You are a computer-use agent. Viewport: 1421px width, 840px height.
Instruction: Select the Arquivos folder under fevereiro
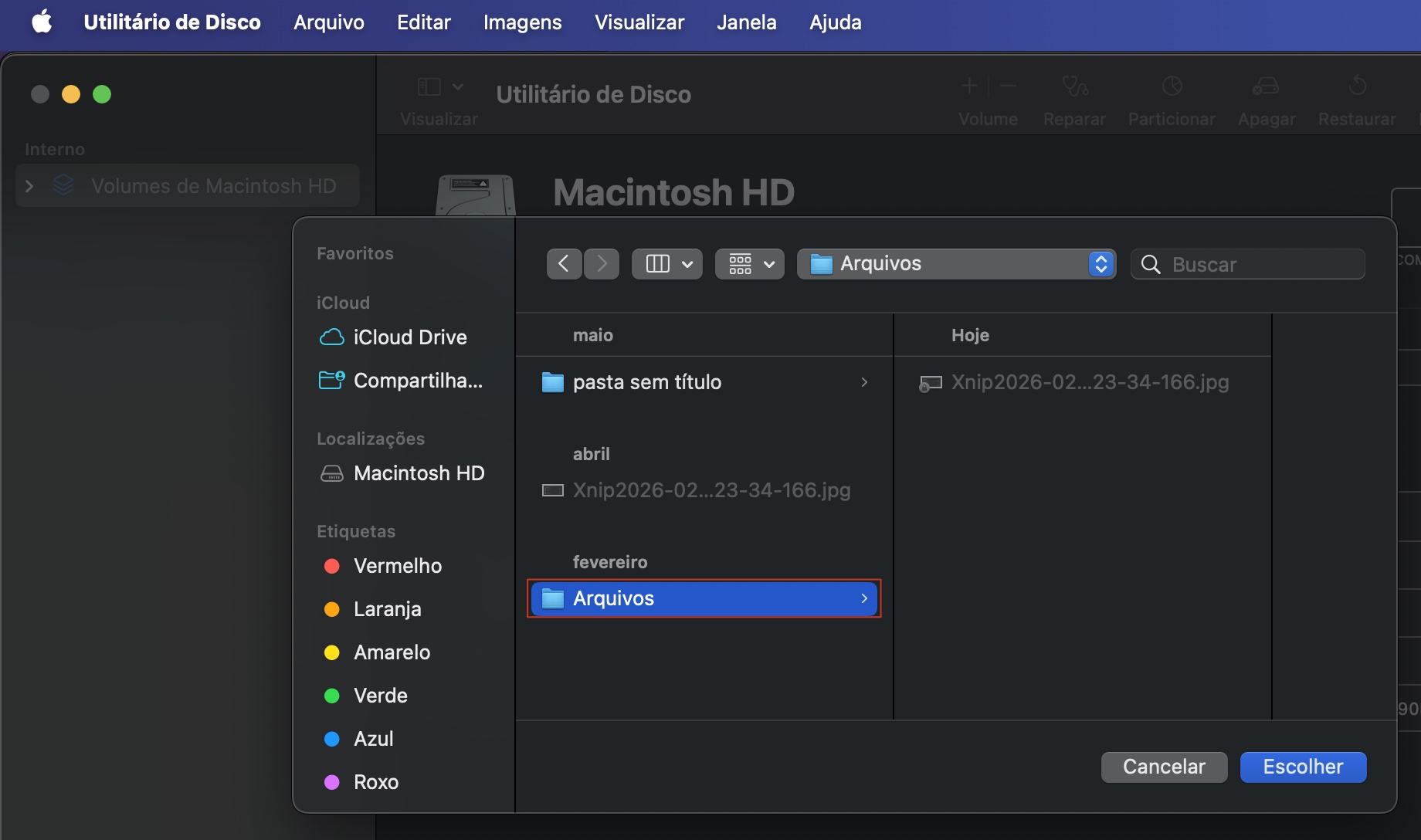[x=704, y=598]
